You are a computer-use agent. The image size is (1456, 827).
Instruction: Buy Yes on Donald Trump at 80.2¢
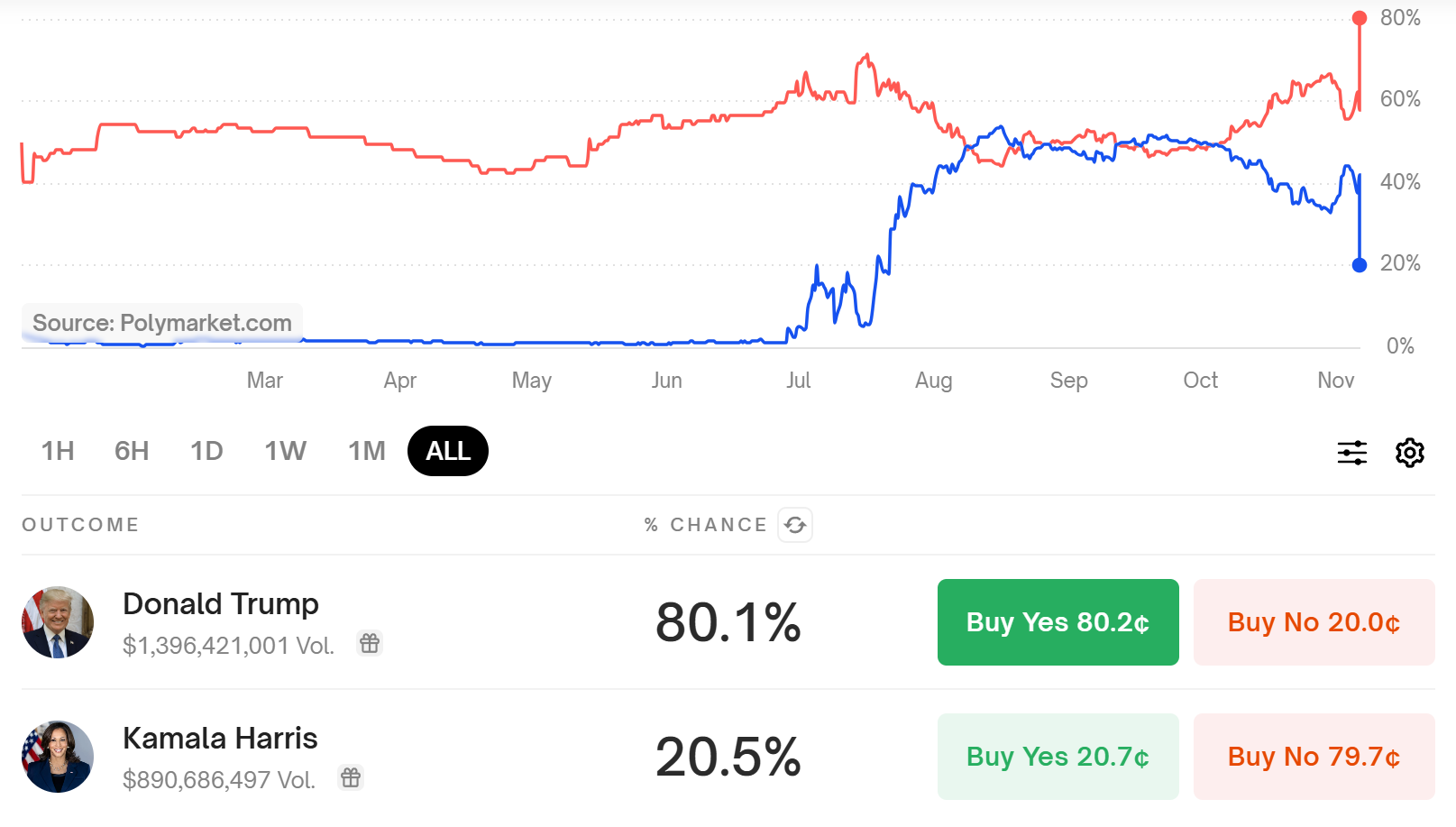coord(1057,621)
